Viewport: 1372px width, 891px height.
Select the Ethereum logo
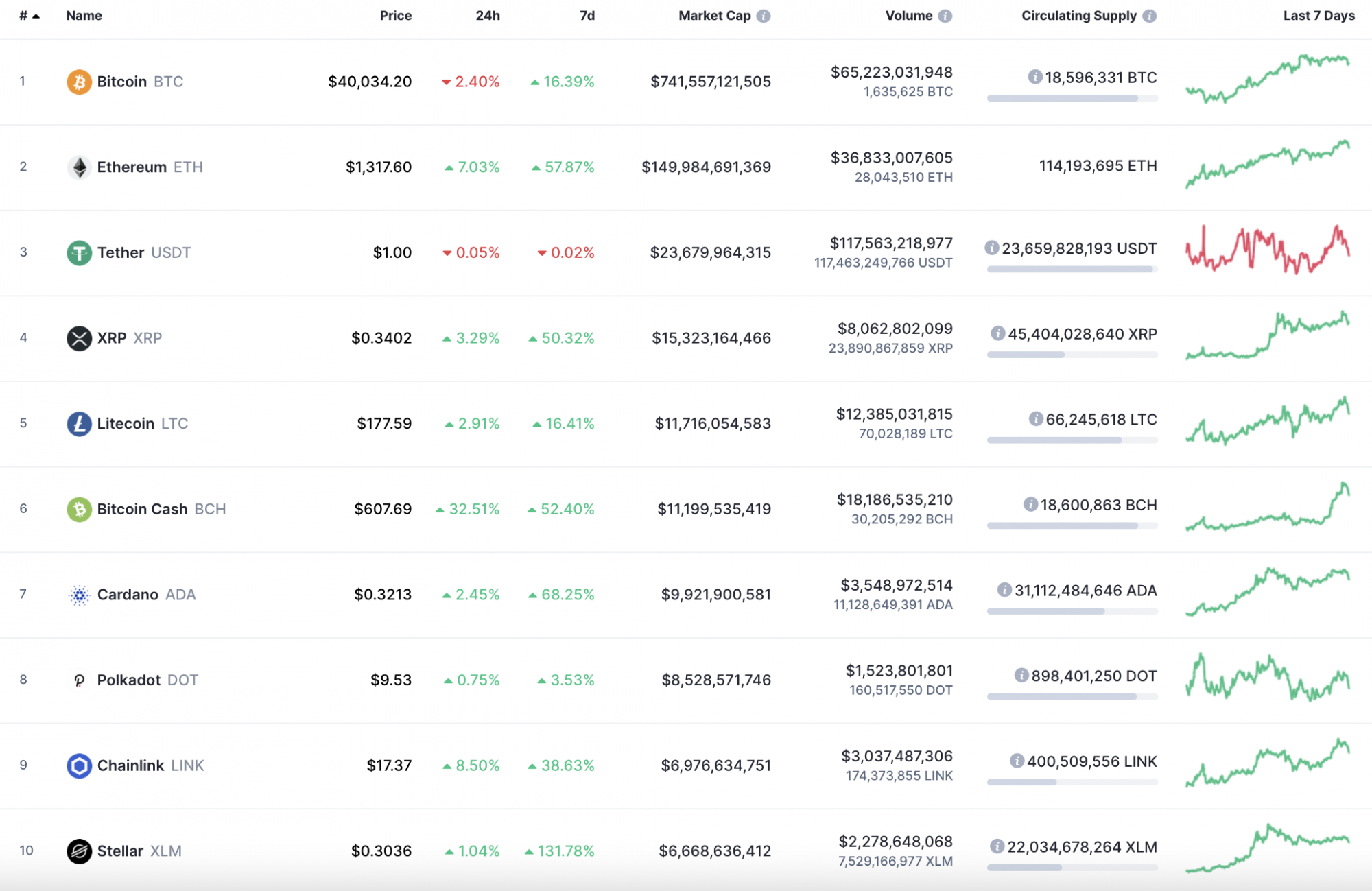point(79,167)
